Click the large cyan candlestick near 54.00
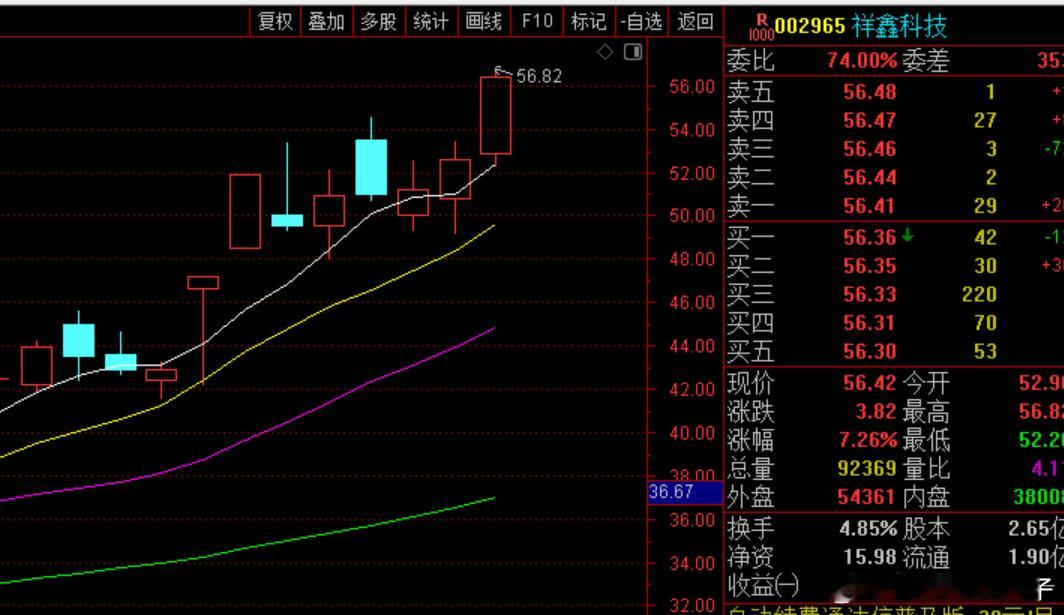1064x615 pixels. tap(371, 167)
